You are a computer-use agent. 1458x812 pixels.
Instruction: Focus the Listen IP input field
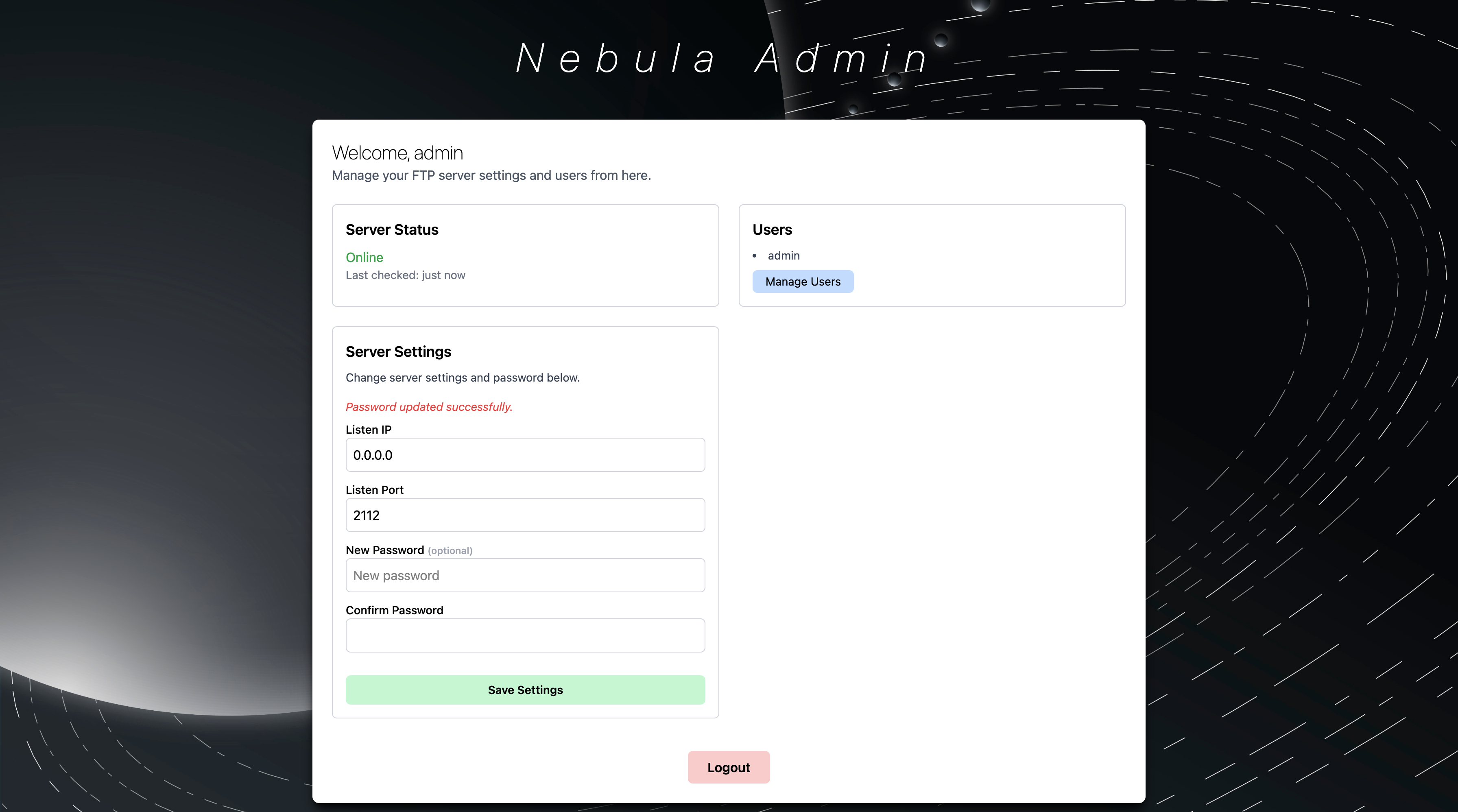point(525,454)
